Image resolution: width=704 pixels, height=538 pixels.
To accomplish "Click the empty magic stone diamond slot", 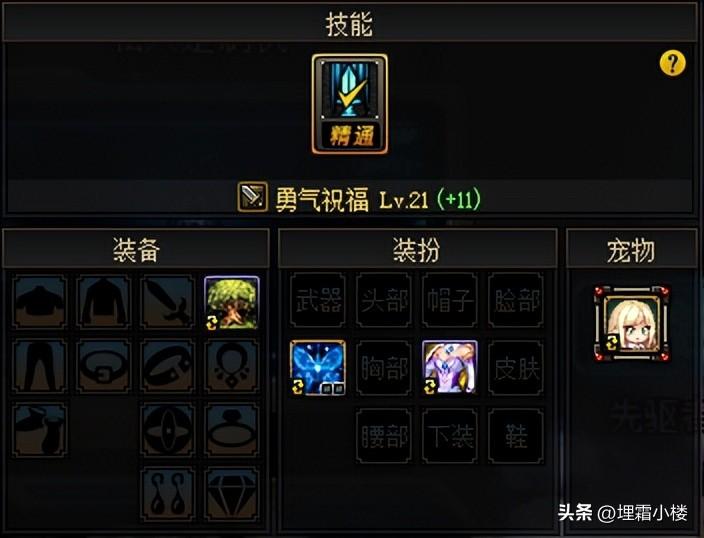I will point(232,495).
